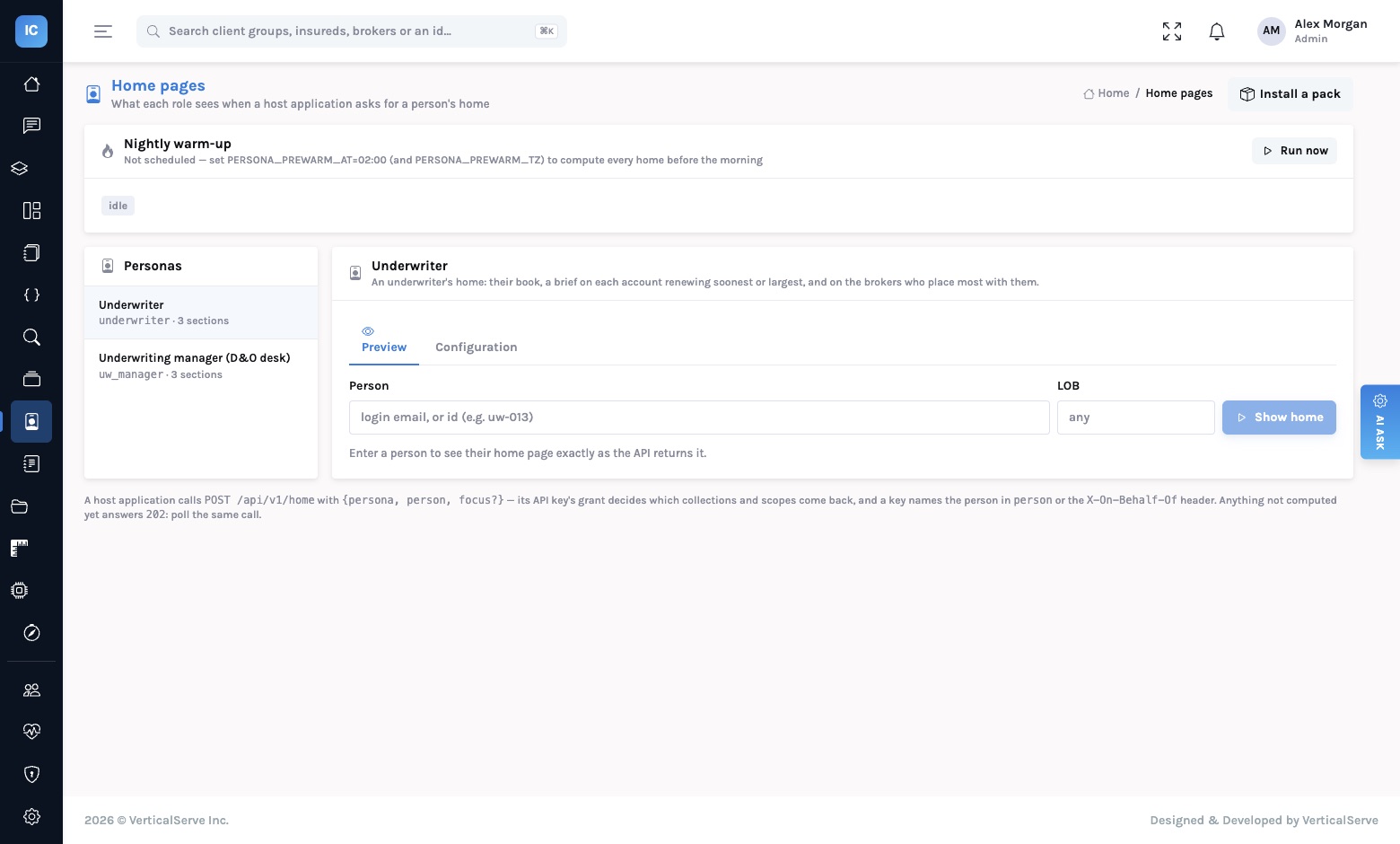1400x844 pixels.
Task: Open the copy pages sidebar icon
Action: [31, 252]
